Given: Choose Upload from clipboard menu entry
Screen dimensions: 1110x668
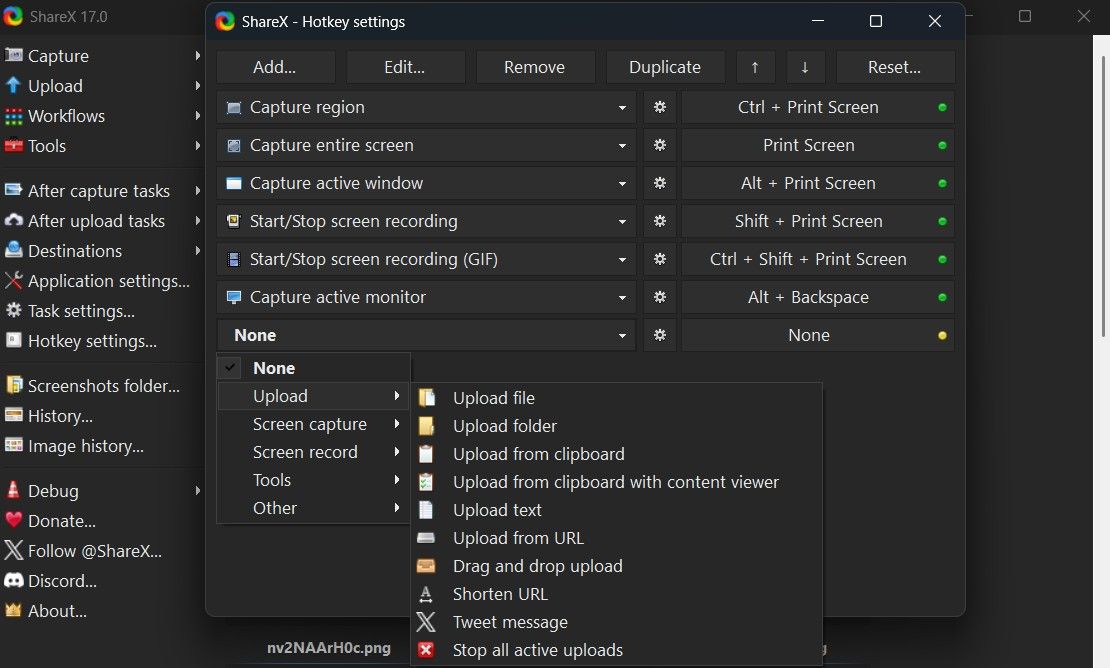Looking at the screenshot, I should 538,454.
